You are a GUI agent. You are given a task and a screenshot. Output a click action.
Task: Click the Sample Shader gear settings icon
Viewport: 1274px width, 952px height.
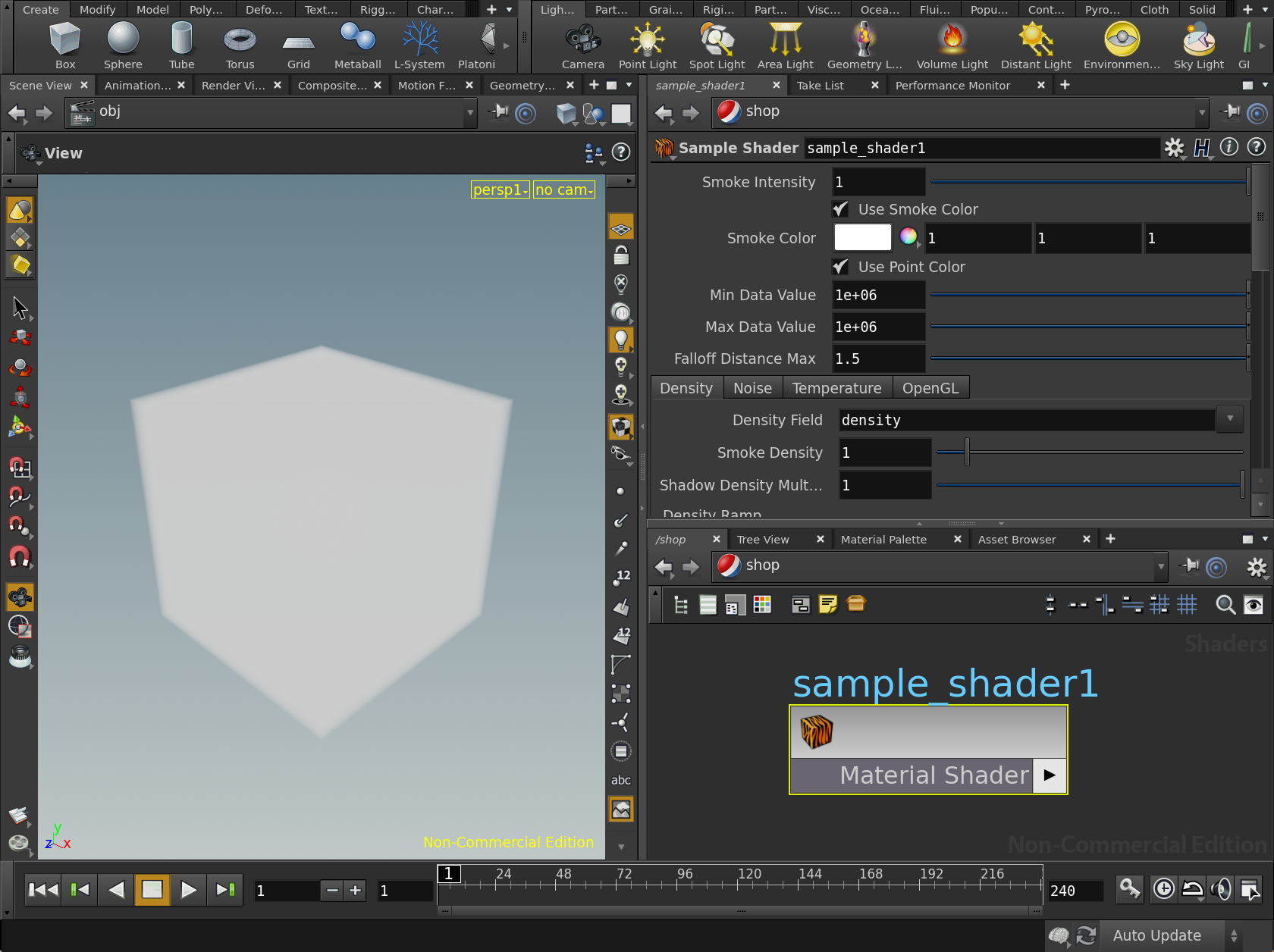1174,148
